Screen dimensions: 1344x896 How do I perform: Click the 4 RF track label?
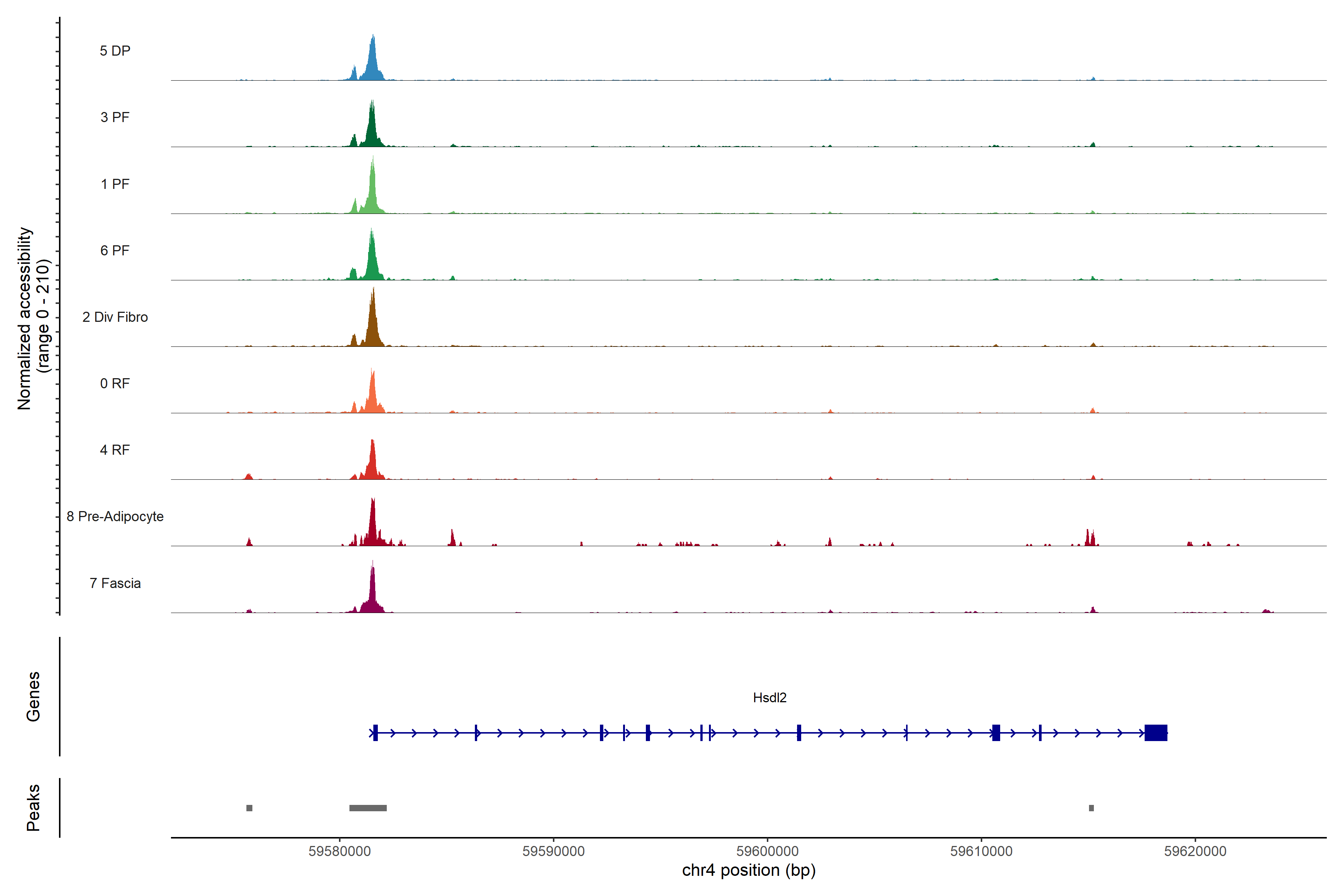(x=115, y=450)
